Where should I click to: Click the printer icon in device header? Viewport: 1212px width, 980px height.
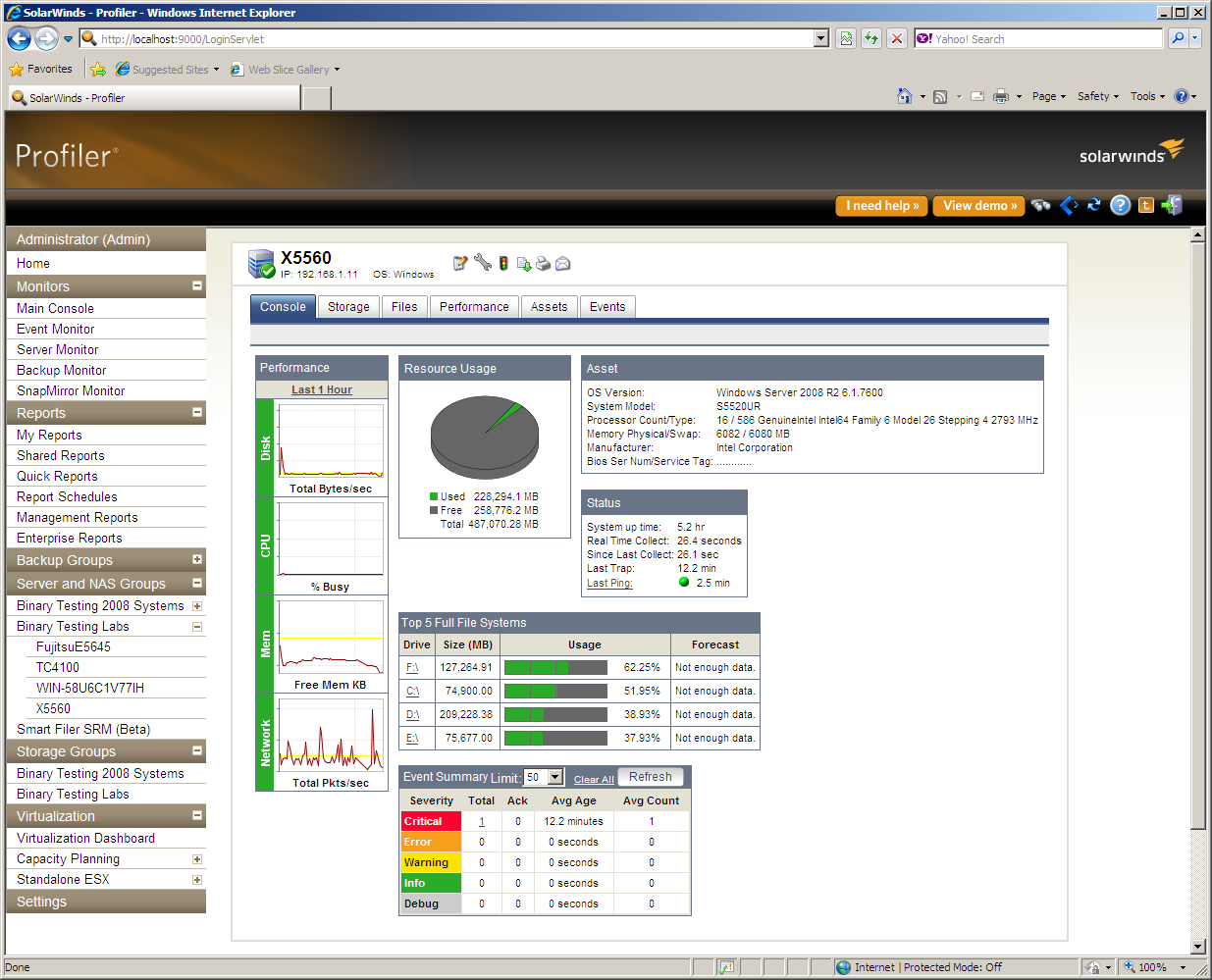[x=543, y=263]
